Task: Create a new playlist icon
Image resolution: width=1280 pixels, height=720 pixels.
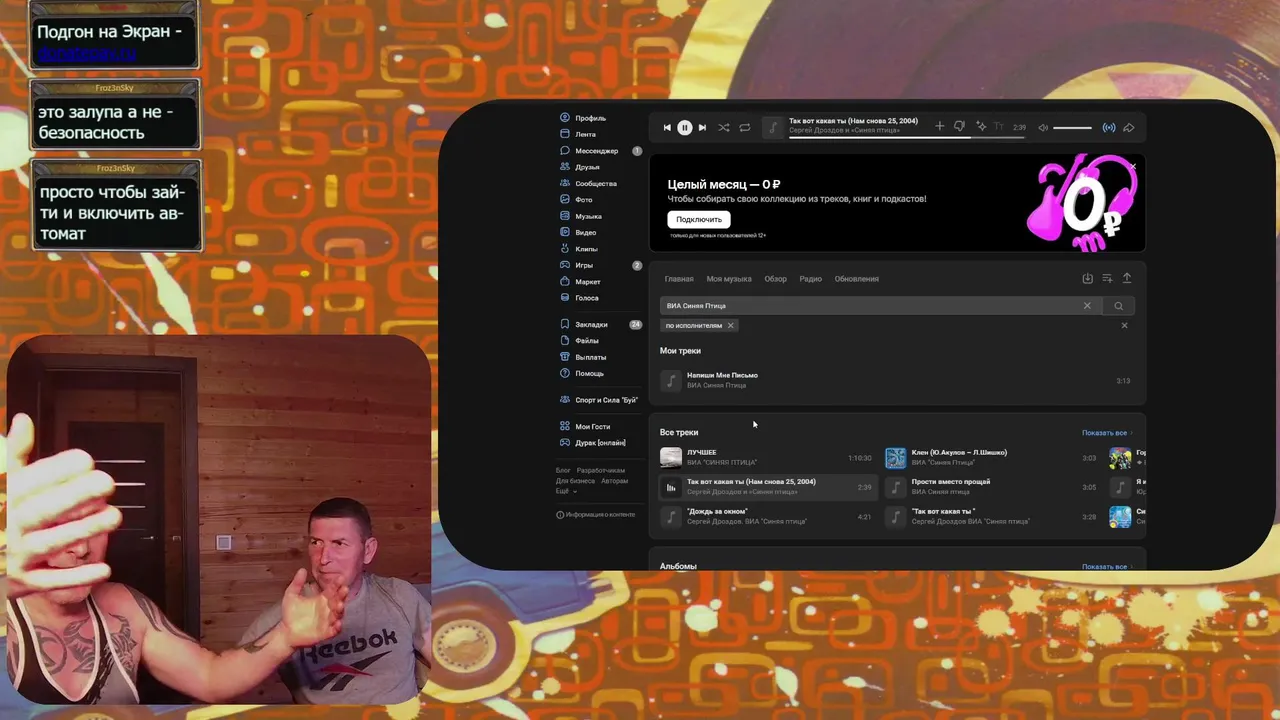Action: click(1107, 279)
